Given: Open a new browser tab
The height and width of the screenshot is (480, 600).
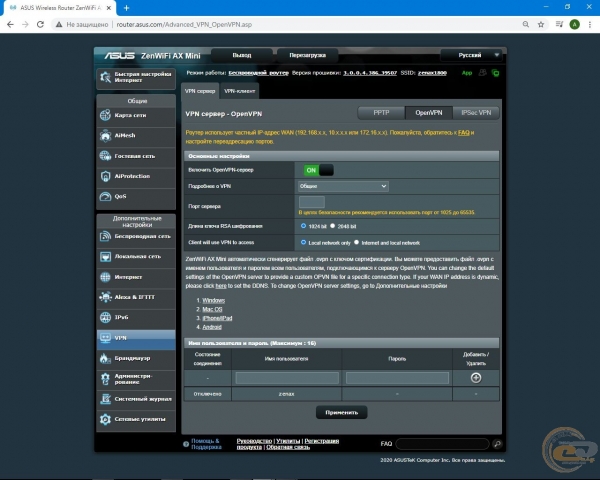Looking at the screenshot, I should [126, 8].
